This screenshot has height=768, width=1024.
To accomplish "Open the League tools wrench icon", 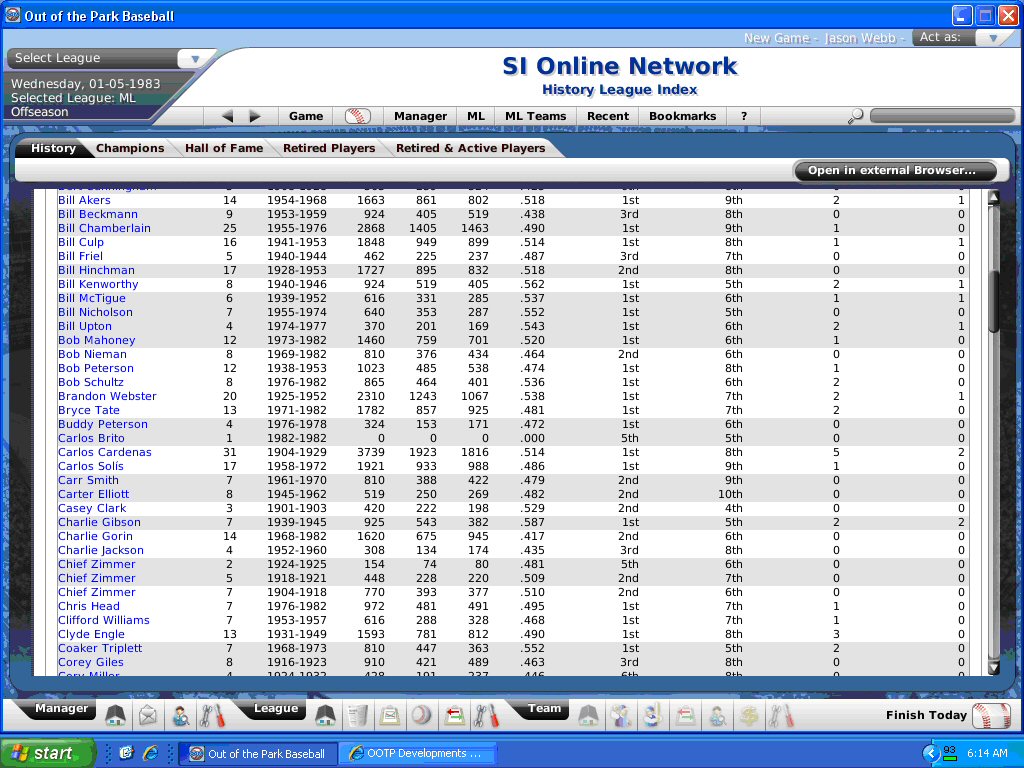I will click(x=486, y=715).
